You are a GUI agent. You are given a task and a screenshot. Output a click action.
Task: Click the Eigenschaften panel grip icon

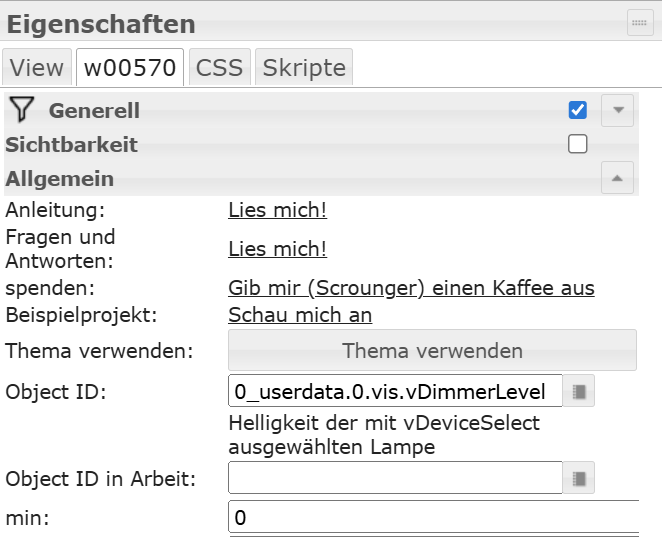click(x=640, y=23)
